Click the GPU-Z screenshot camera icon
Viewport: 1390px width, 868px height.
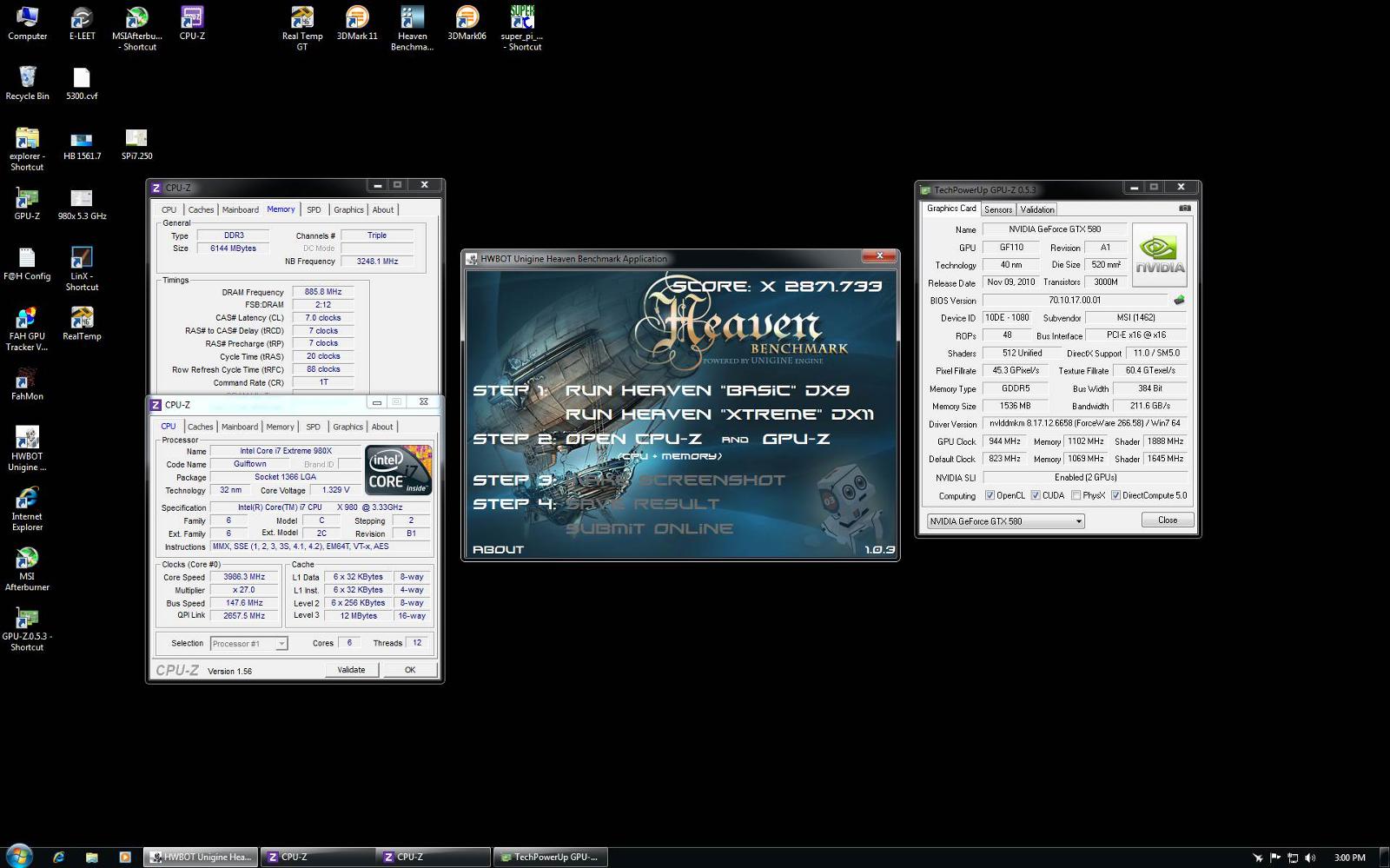pyautogui.click(x=1185, y=209)
